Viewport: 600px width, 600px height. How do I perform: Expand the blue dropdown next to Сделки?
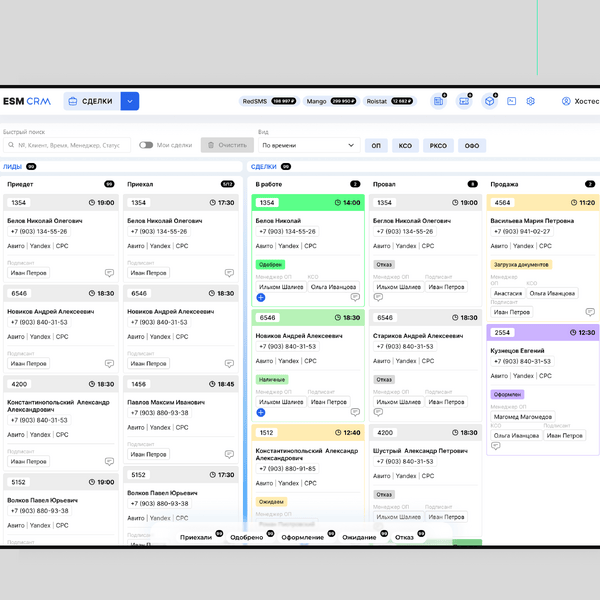click(130, 101)
